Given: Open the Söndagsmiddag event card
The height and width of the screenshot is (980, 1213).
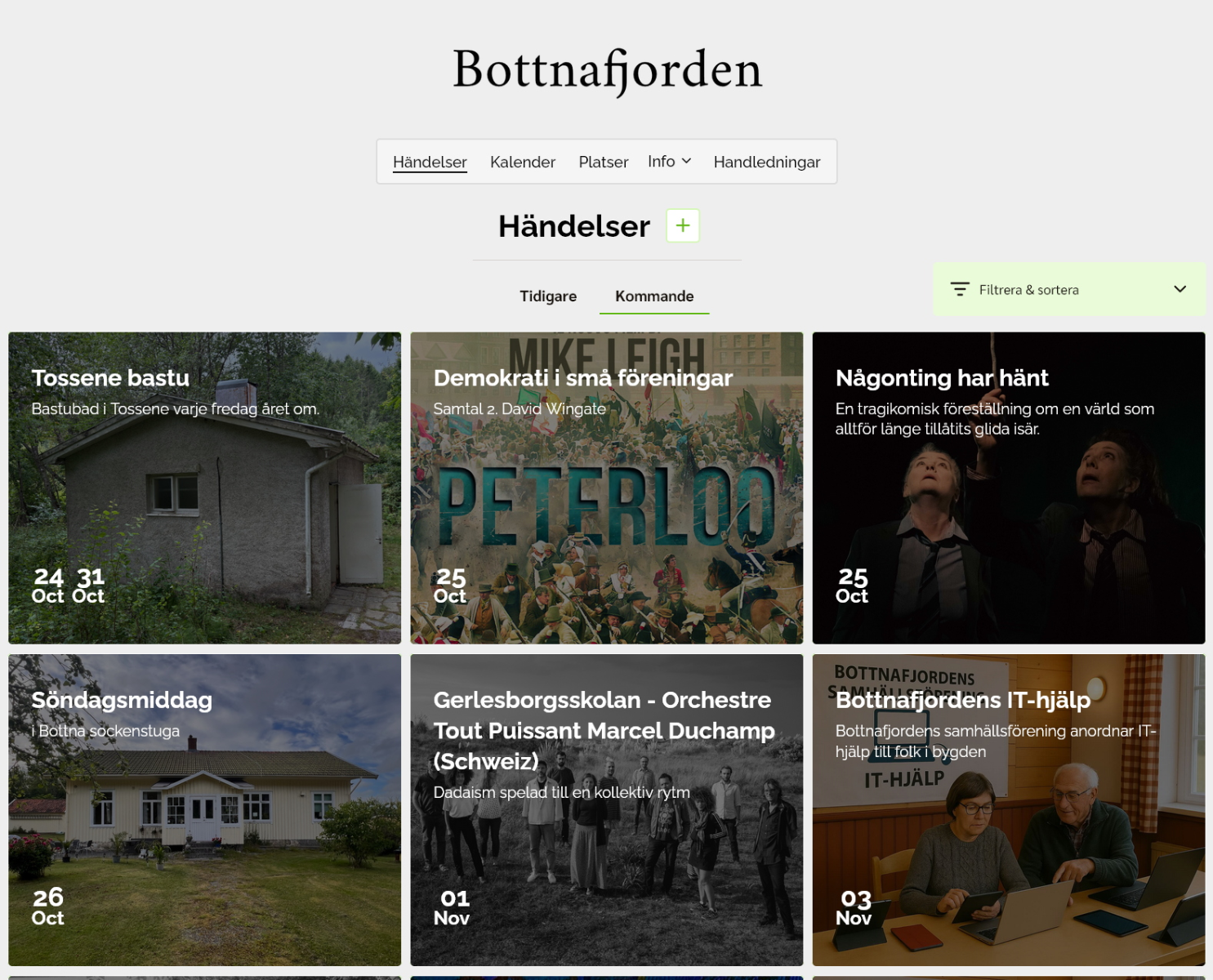Looking at the screenshot, I should pos(204,809).
